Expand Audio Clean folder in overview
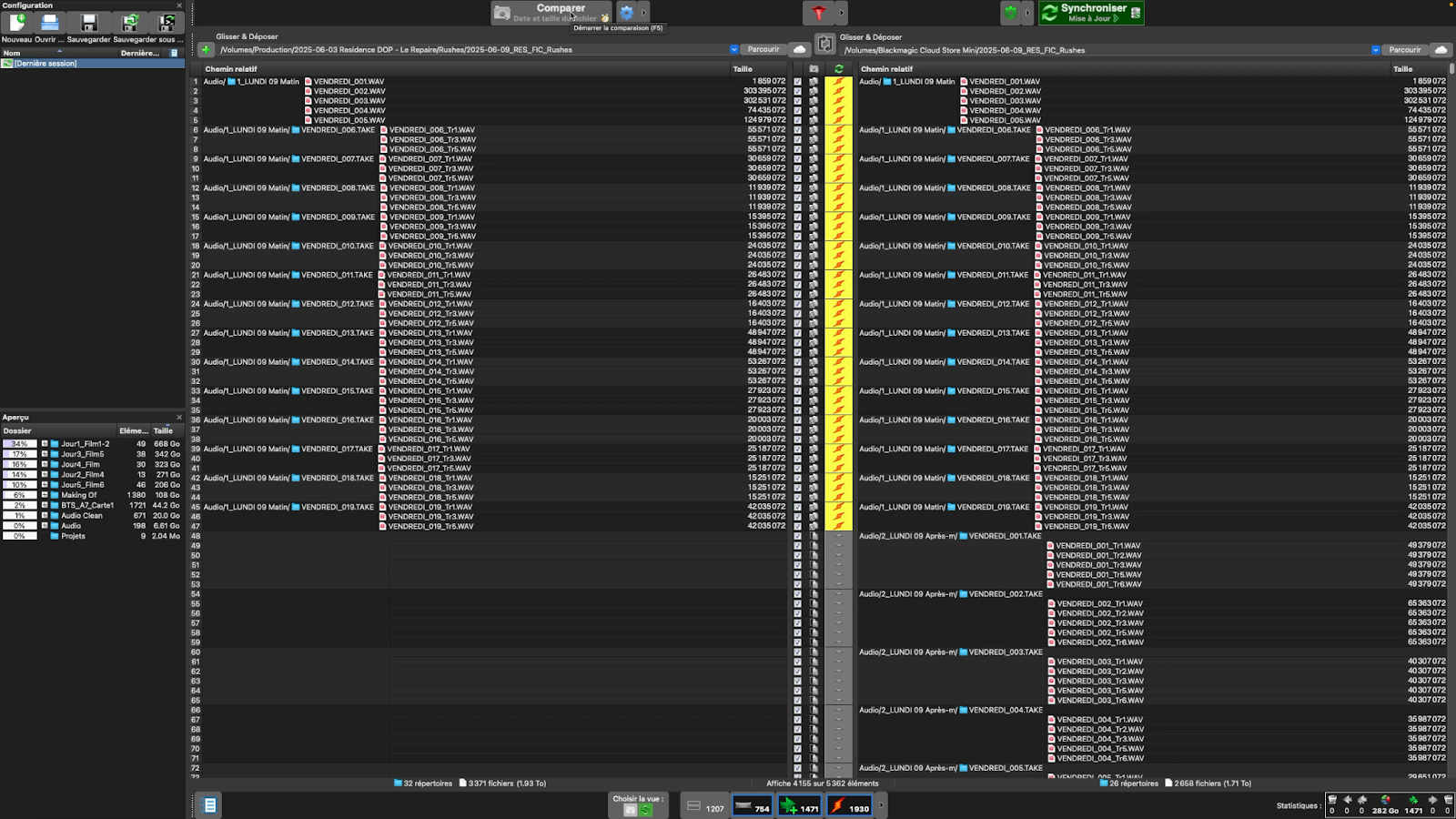 45,515
